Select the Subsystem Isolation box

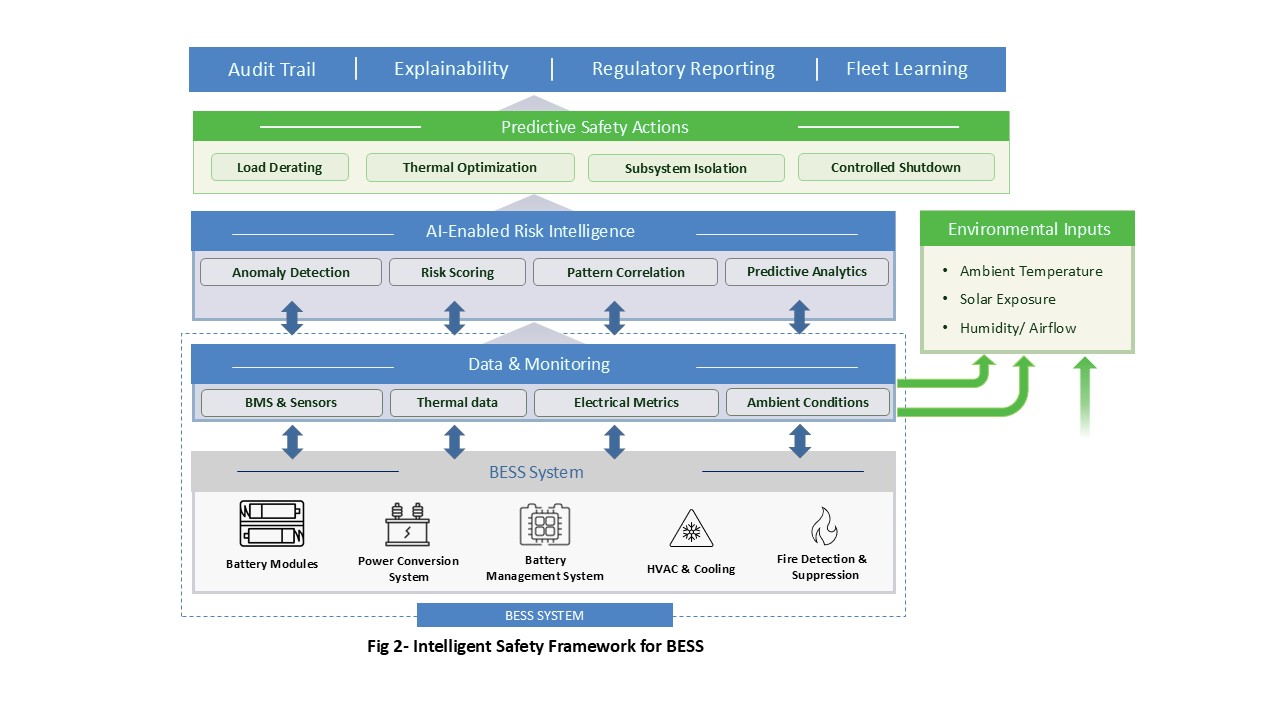pos(686,168)
